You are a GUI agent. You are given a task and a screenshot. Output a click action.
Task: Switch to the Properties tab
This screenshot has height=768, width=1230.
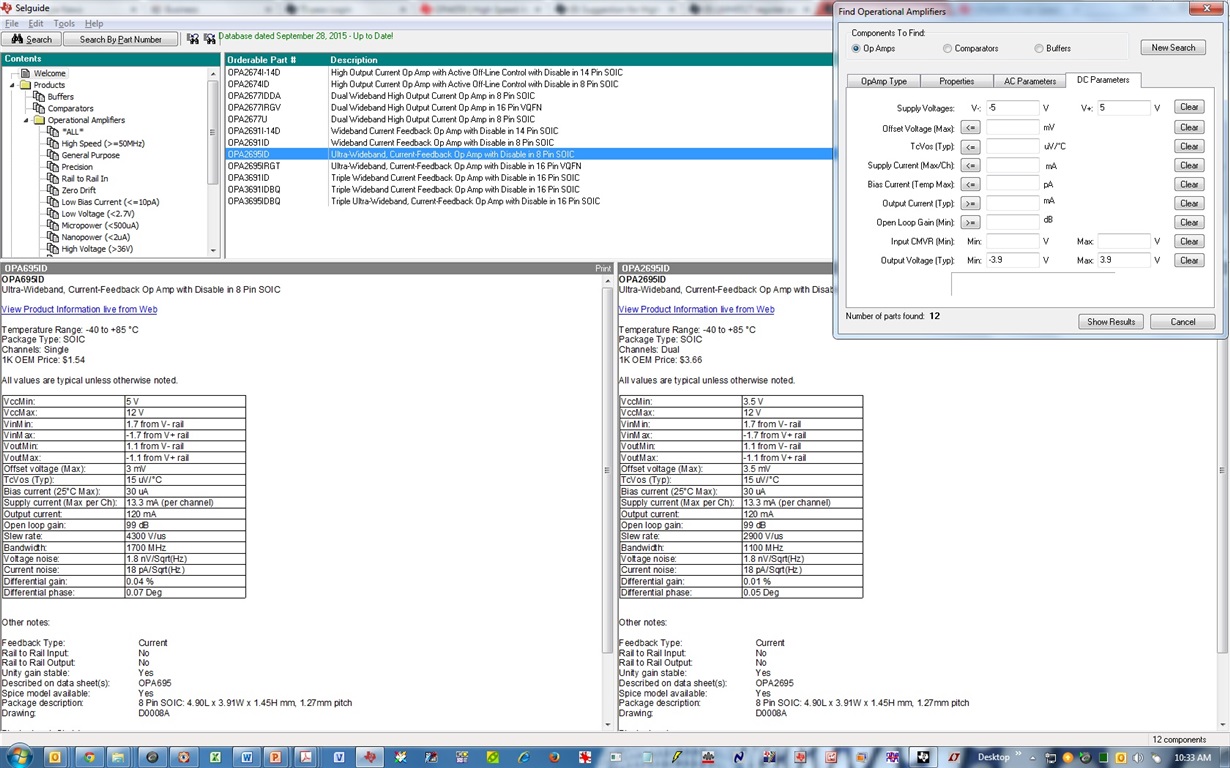click(x=957, y=81)
